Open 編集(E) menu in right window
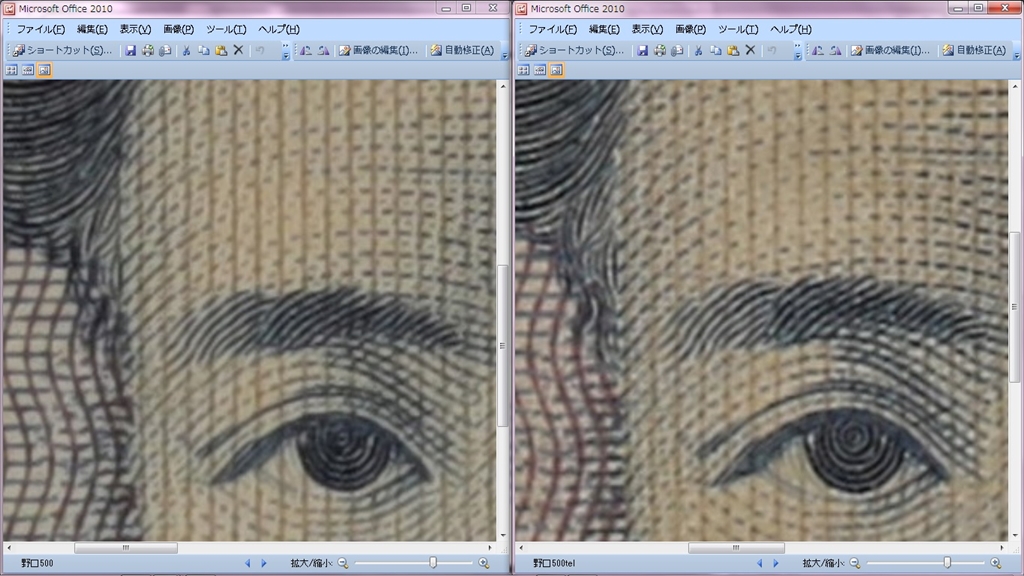 (x=604, y=29)
